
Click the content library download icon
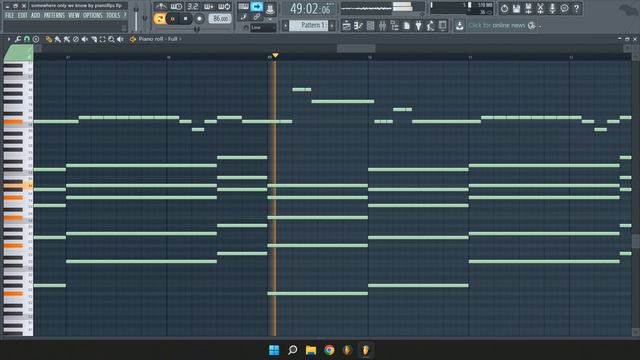tap(459, 26)
